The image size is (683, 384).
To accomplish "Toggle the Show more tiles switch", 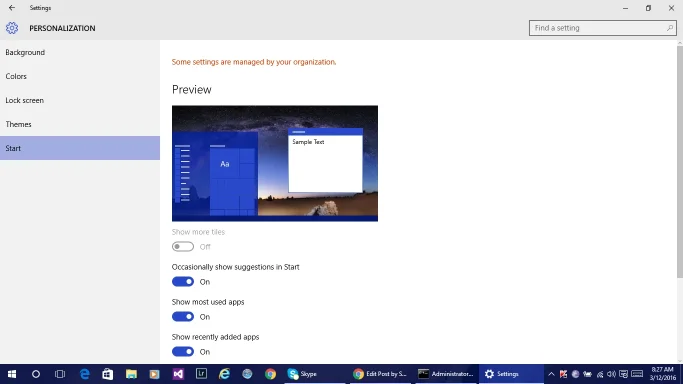I will click(183, 247).
